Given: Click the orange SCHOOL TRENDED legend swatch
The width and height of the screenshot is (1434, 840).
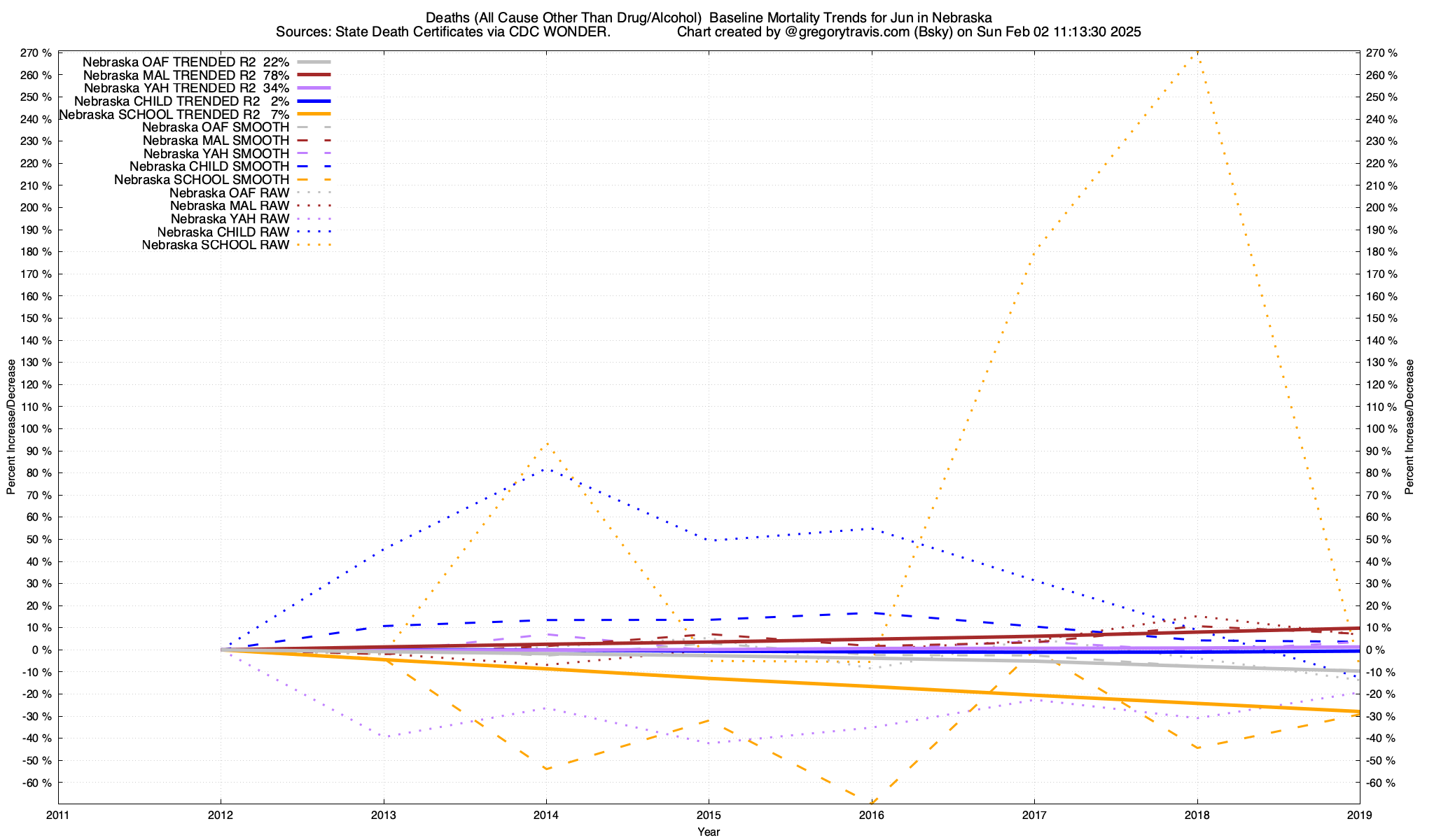Looking at the screenshot, I should (313, 114).
